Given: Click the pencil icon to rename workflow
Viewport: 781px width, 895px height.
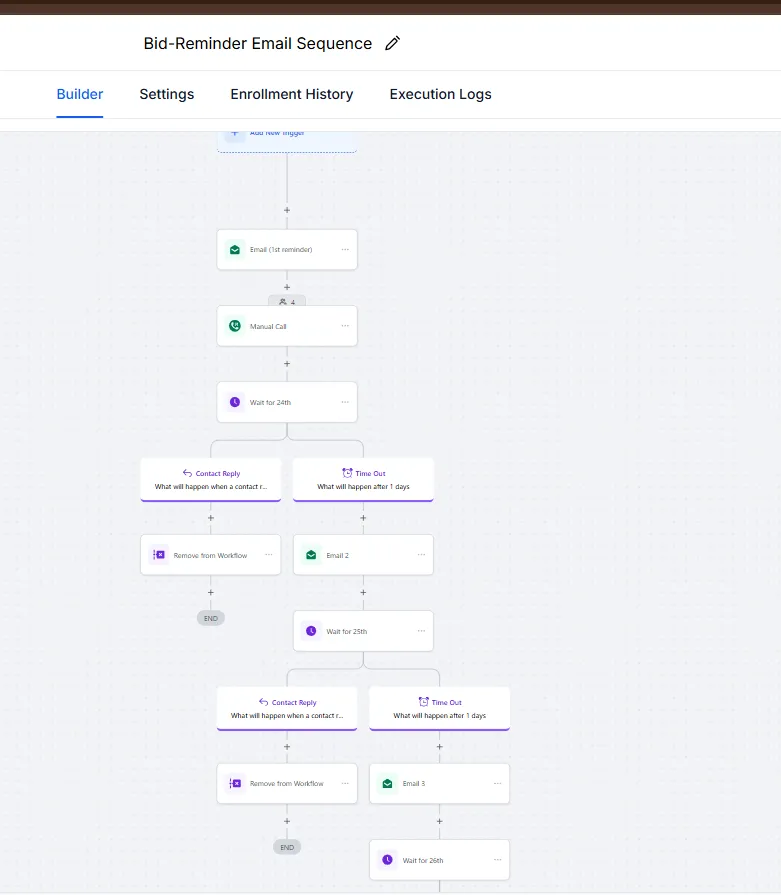Looking at the screenshot, I should (x=393, y=43).
